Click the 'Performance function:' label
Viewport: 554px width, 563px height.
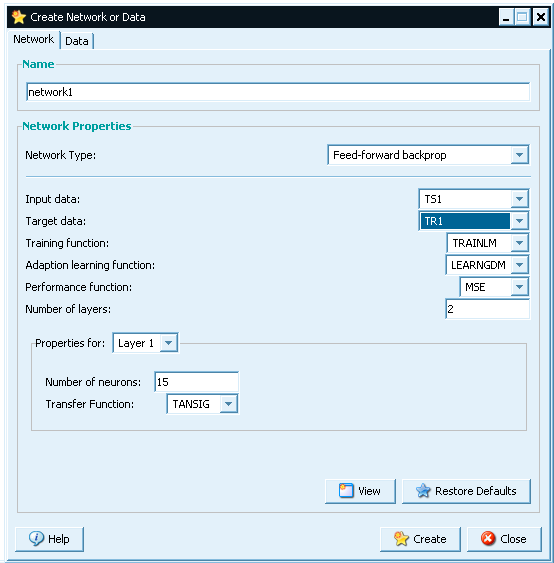pyautogui.click(x=78, y=287)
